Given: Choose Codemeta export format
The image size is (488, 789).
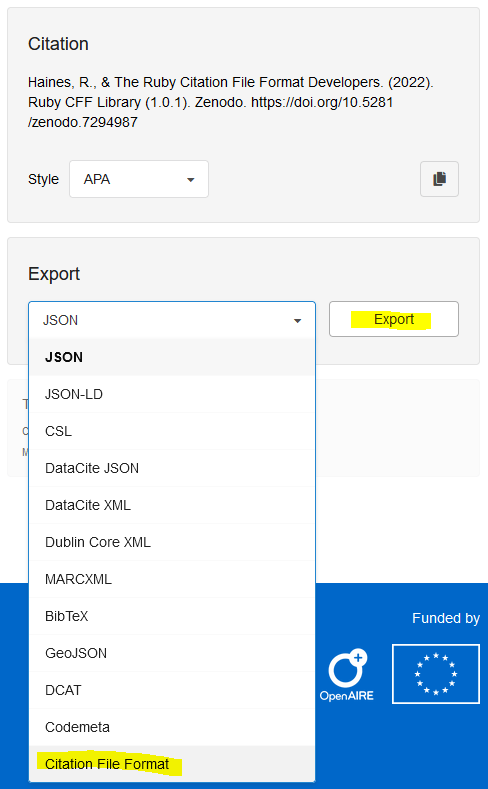Looking at the screenshot, I should 172,727.
